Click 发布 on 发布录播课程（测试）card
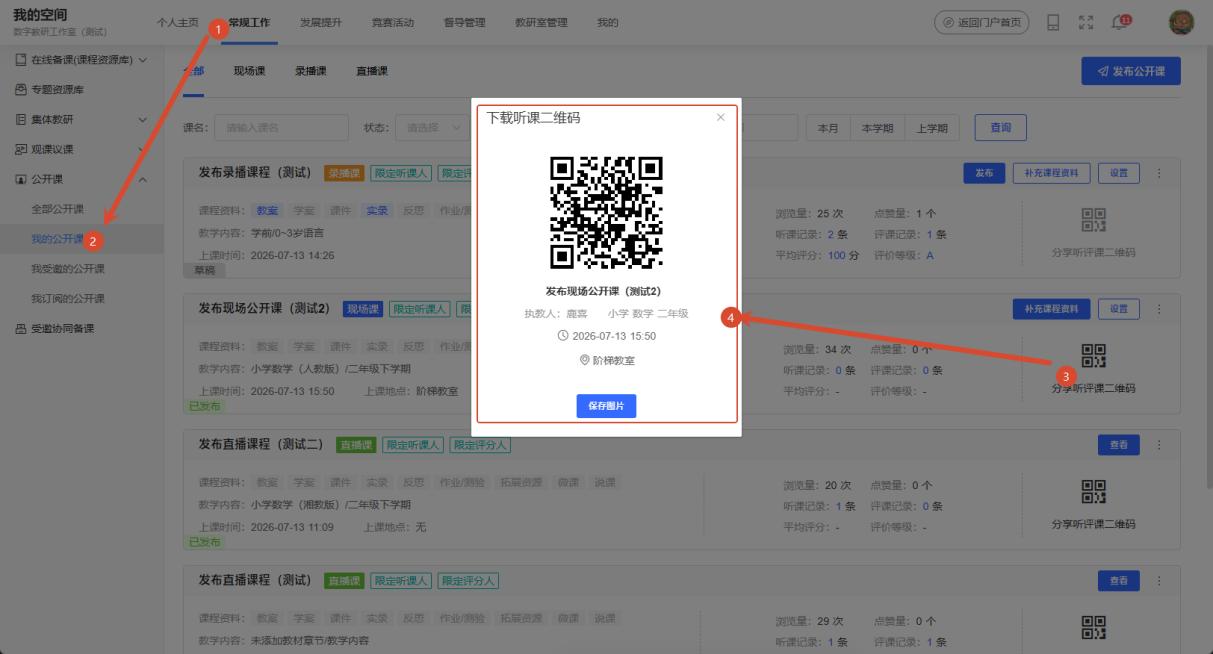The image size is (1213, 654). pyautogui.click(x=984, y=173)
